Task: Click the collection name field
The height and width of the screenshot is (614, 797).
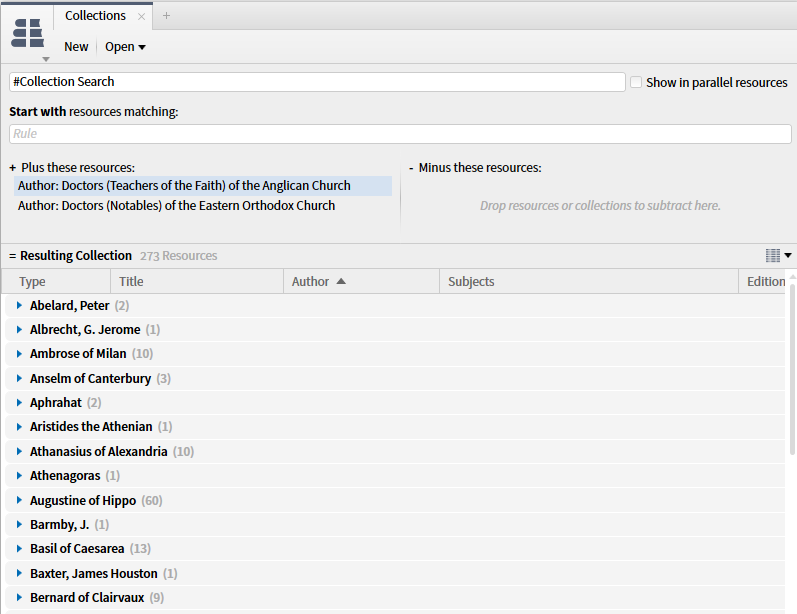Action: point(316,82)
